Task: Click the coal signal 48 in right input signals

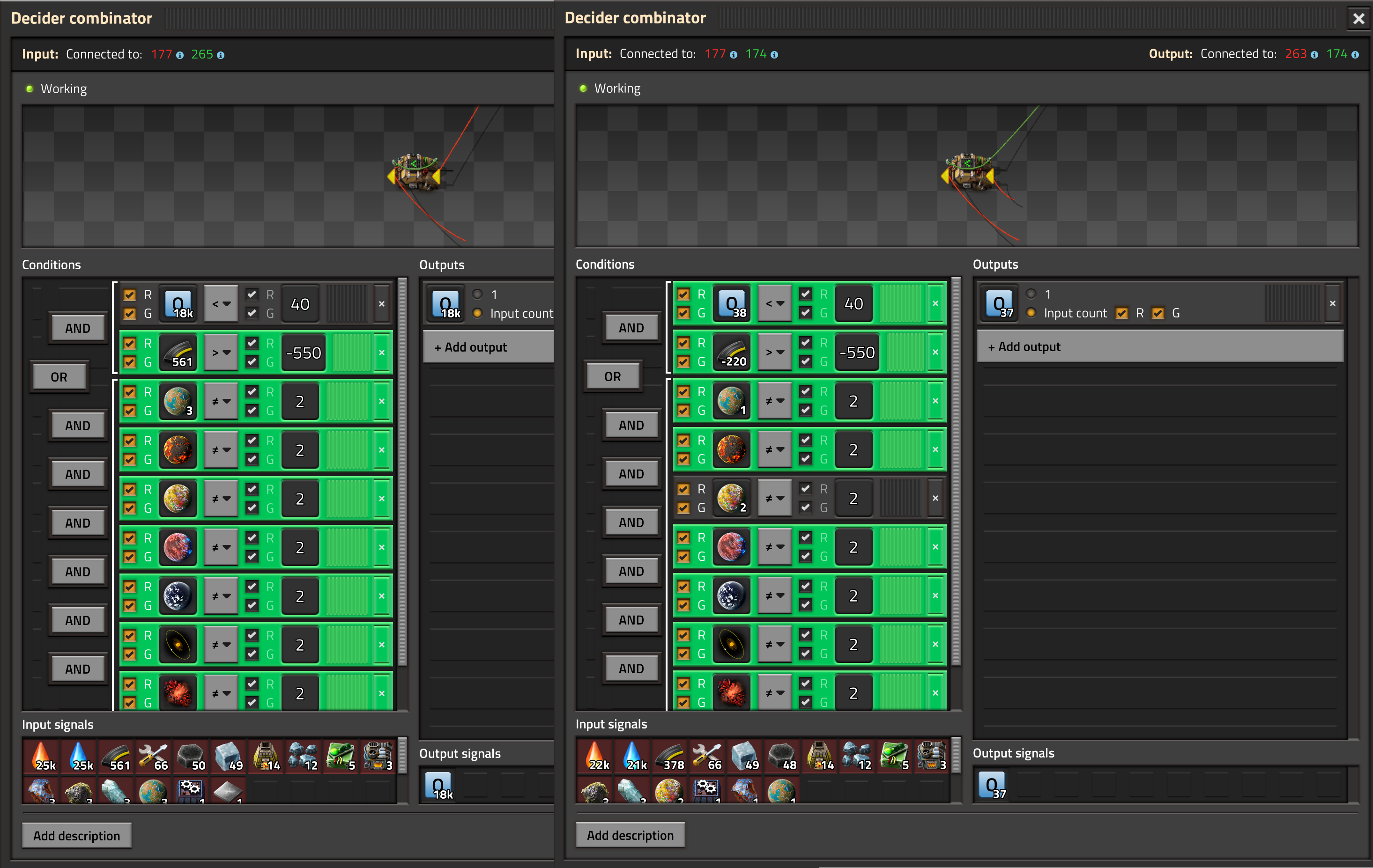Action: click(x=782, y=756)
